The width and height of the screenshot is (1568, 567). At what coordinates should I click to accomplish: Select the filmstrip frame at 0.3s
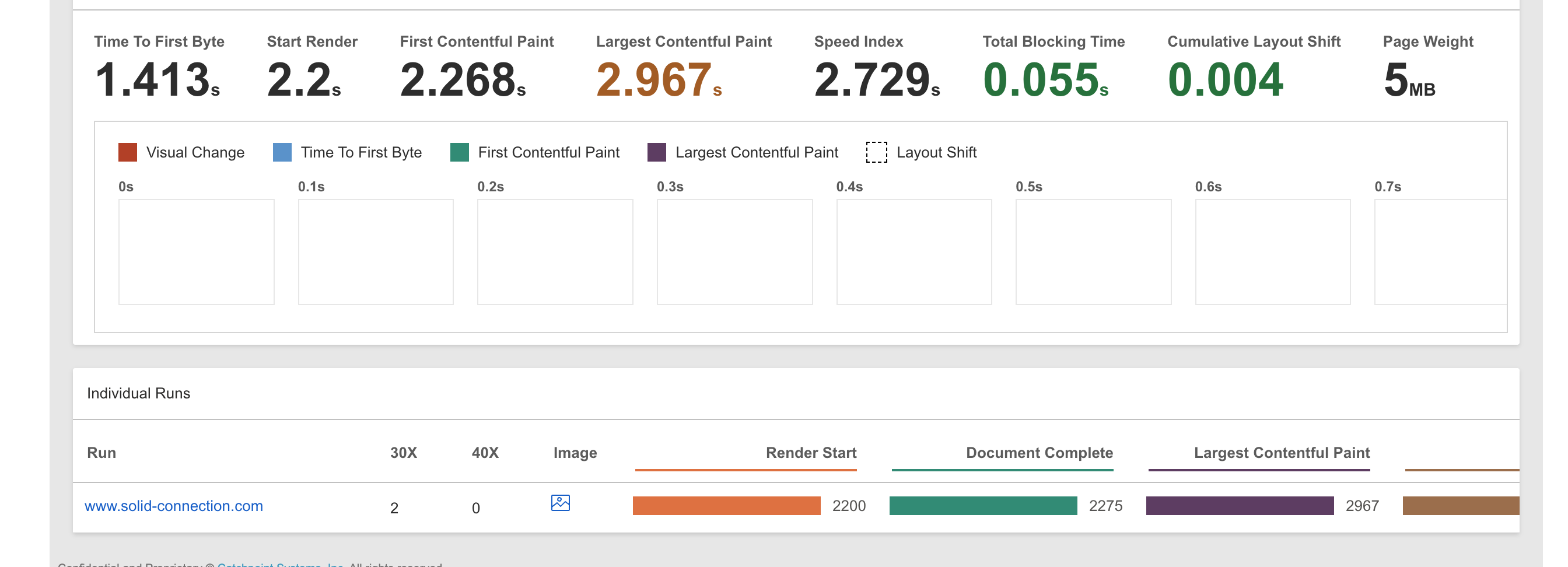pyautogui.click(x=734, y=252)
